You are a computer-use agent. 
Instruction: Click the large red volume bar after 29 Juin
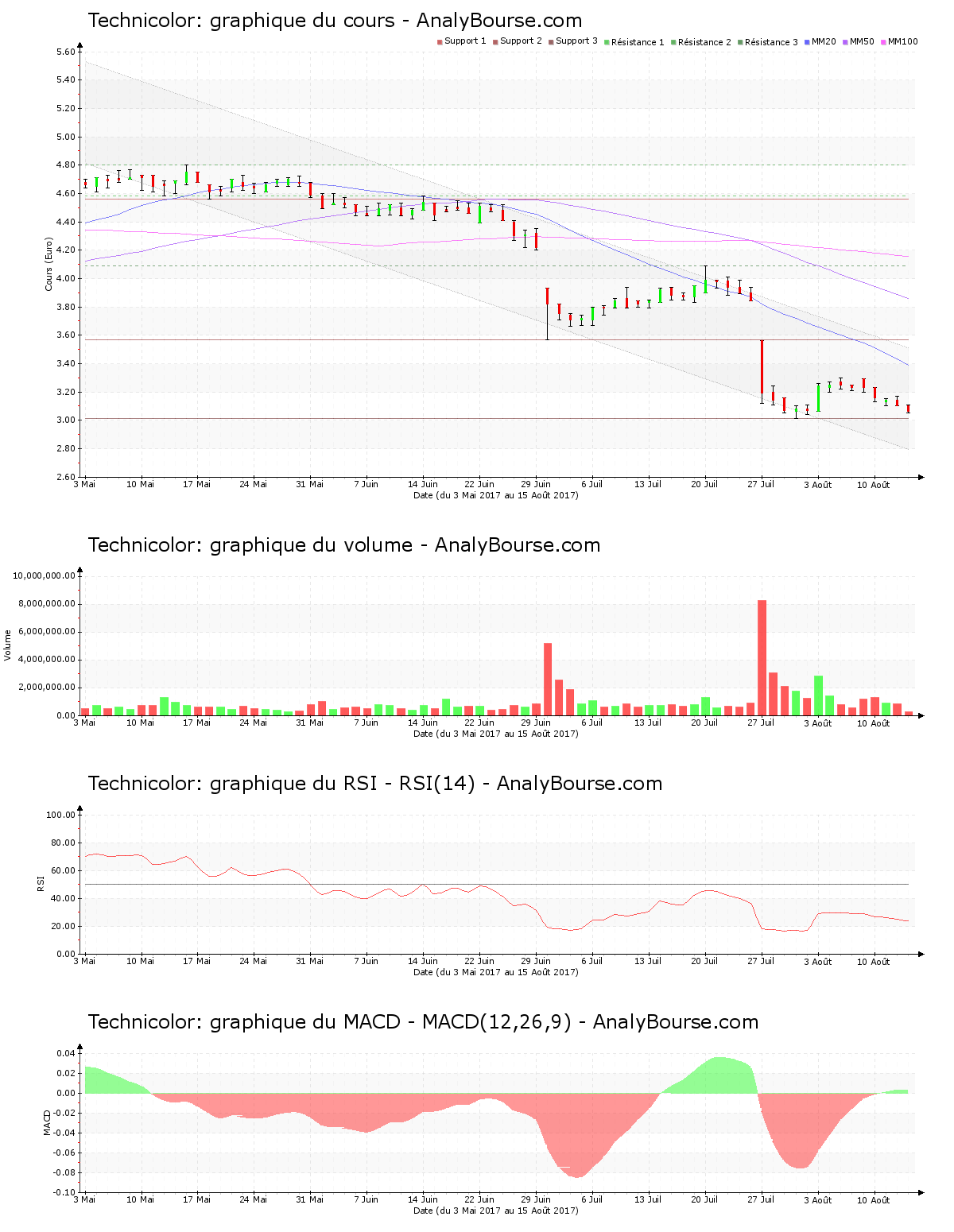[x=548, y=680]
